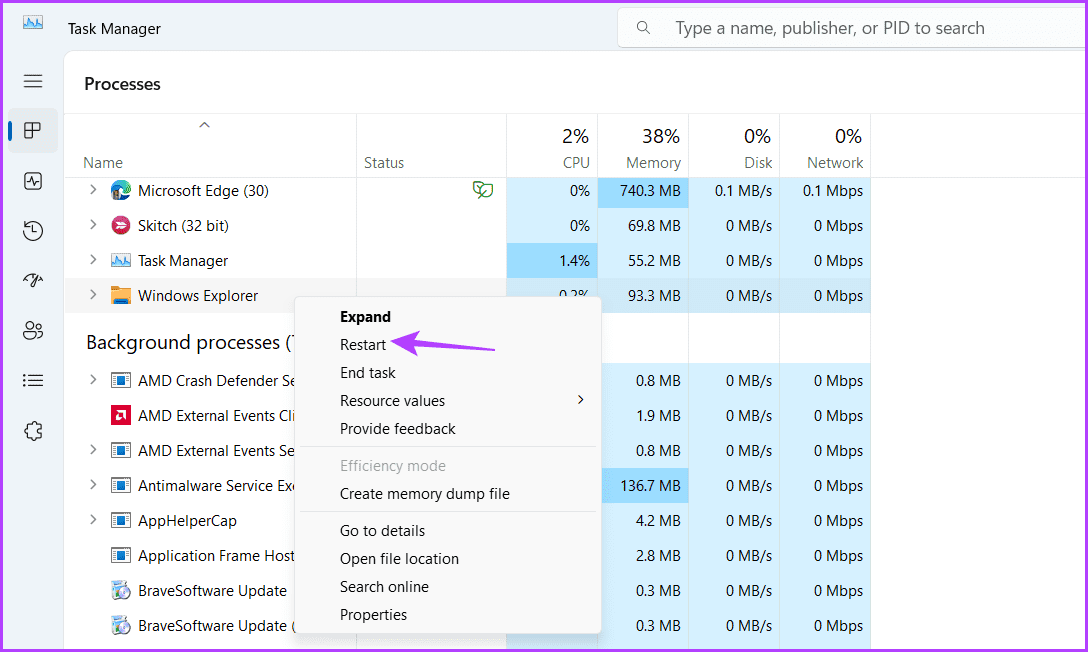Screen dimensions: 1088x652
Task: Select the Processes sidebar icon
Action: (x=33, y=130)
